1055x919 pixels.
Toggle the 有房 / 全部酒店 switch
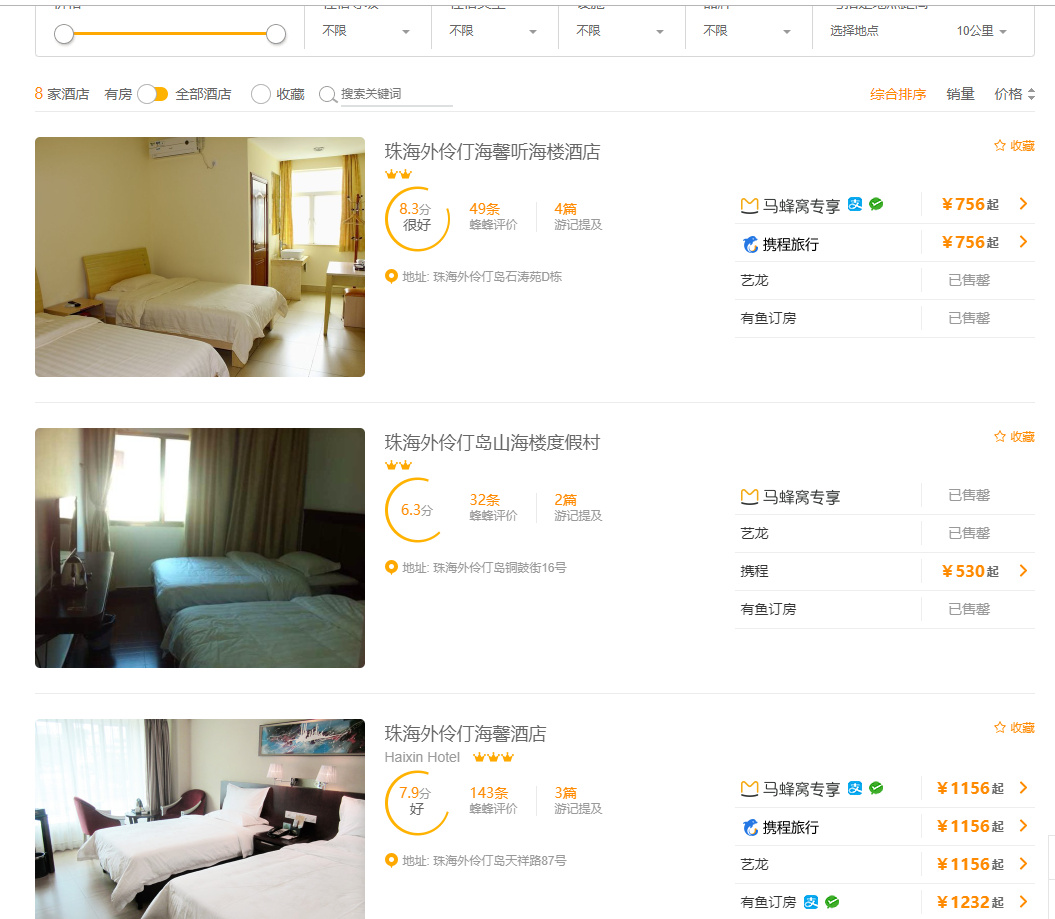pyautogui.click(x=153, y=94)
